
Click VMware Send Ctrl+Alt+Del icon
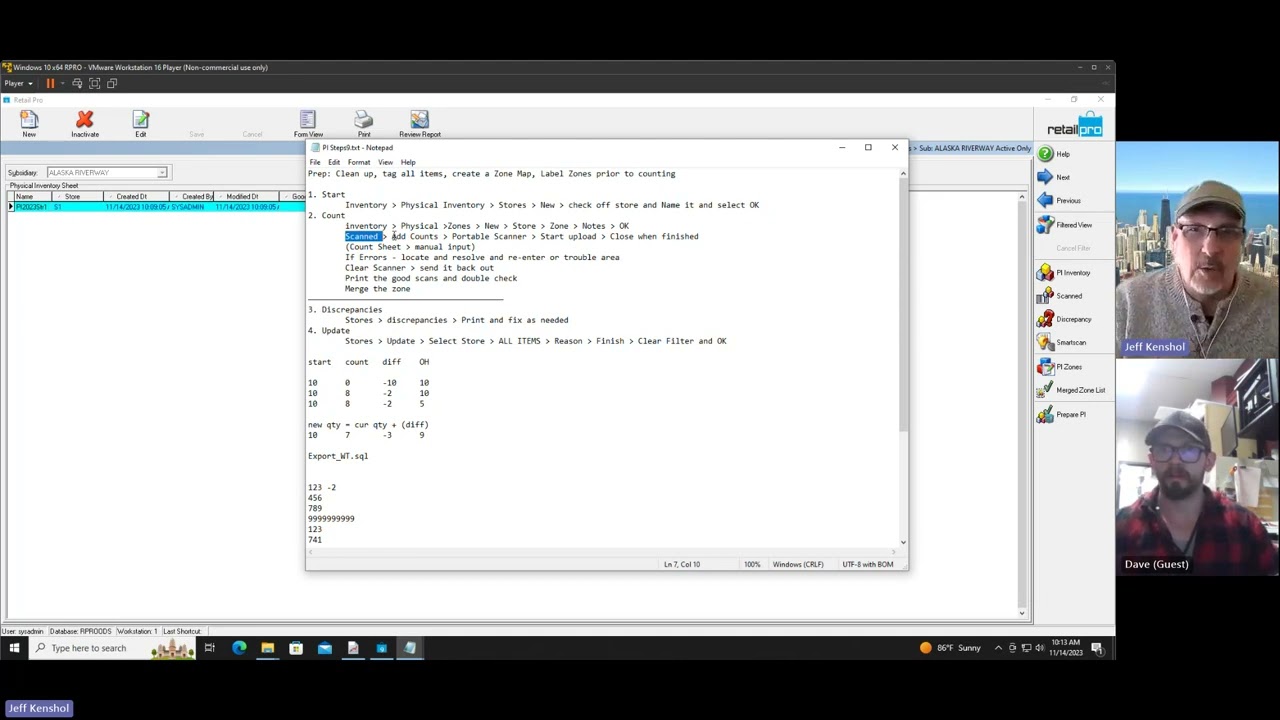[77, 83]
